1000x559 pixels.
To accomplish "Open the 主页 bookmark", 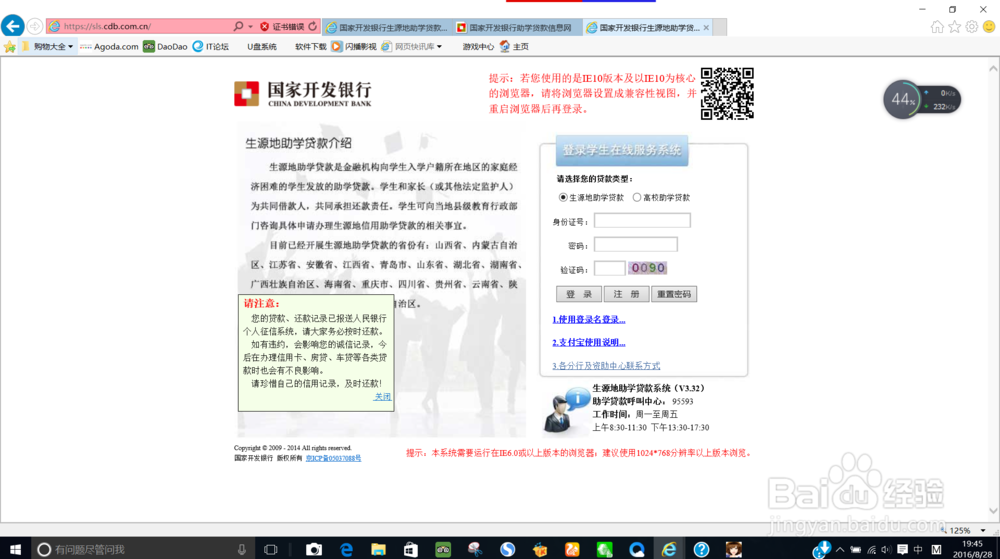I will (514, 47).
